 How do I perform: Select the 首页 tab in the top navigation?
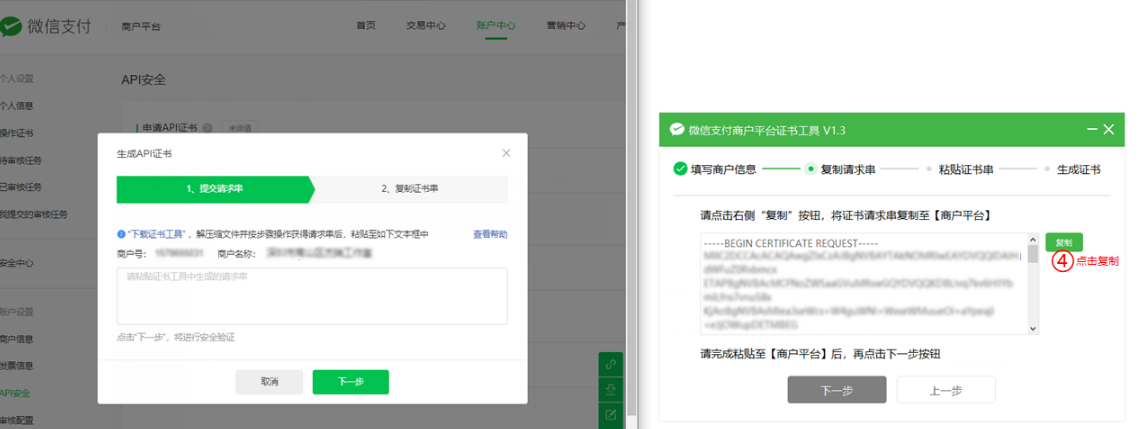[366, 26]
